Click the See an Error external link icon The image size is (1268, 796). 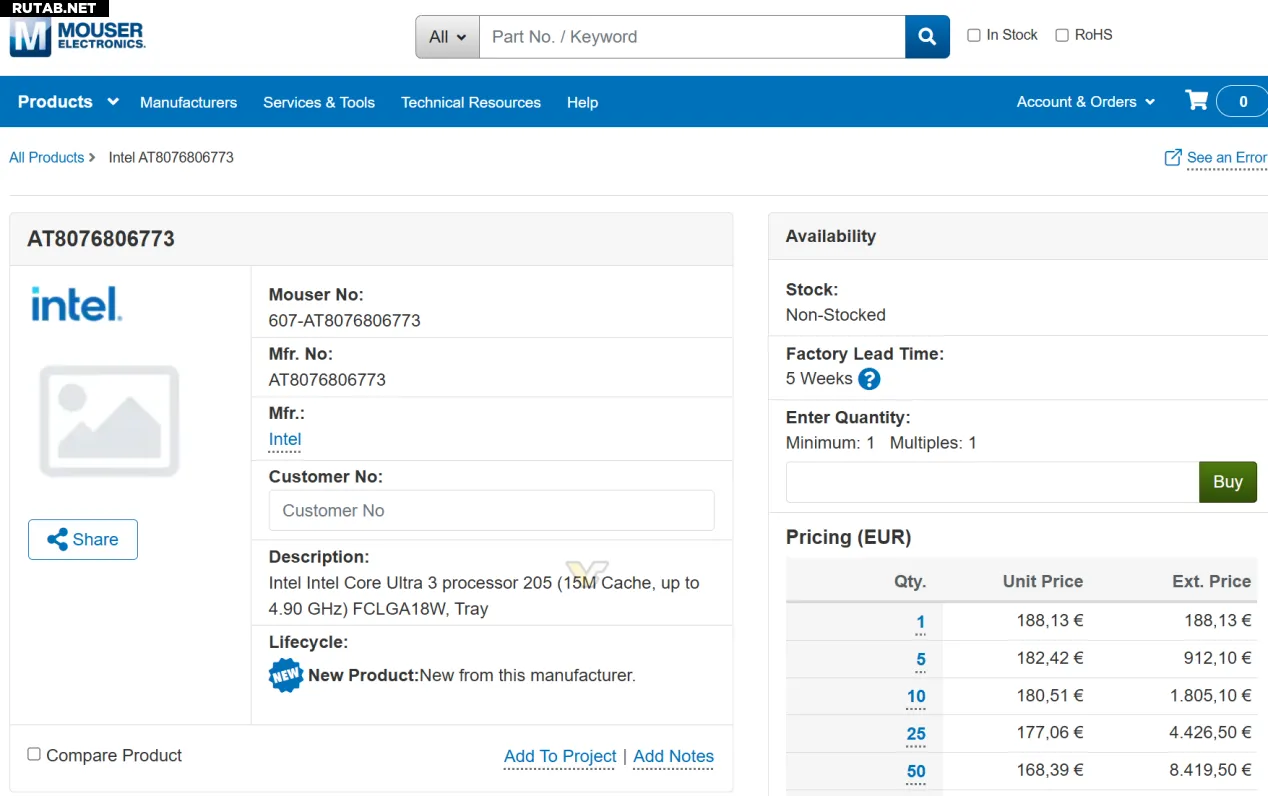point(1173,158)
